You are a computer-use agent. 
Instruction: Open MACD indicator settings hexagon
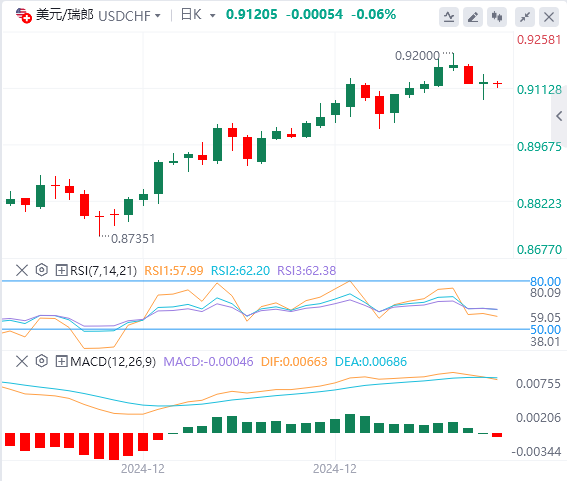point(42,361)
